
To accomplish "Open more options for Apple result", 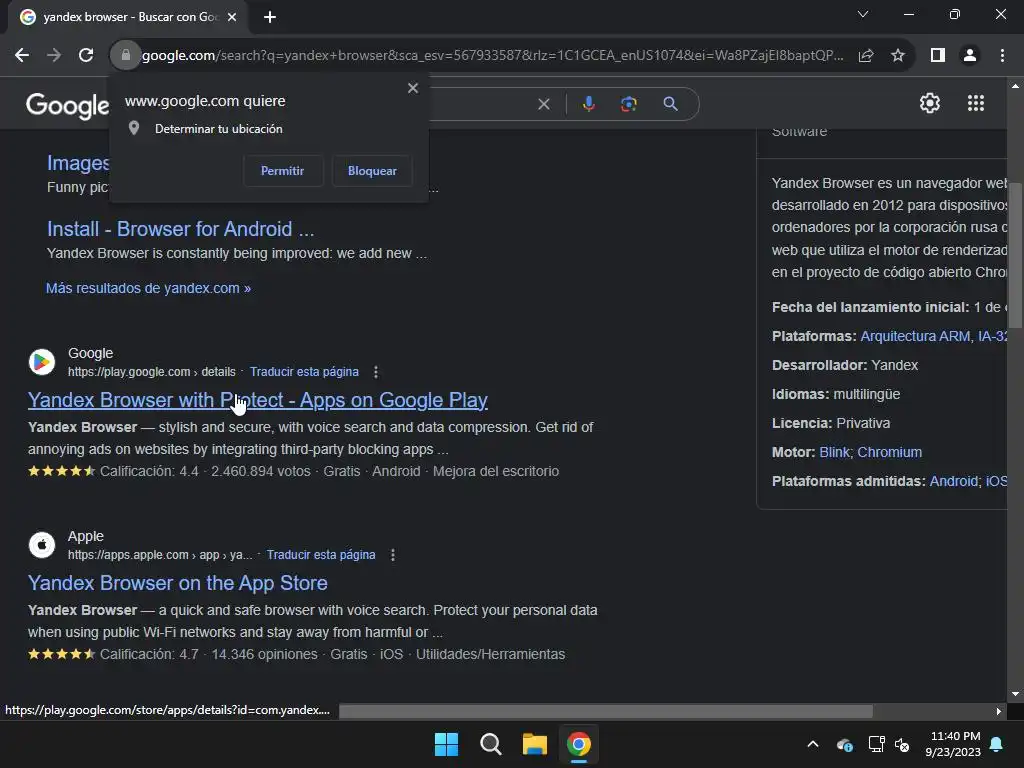I will click(x=392, y=554).
